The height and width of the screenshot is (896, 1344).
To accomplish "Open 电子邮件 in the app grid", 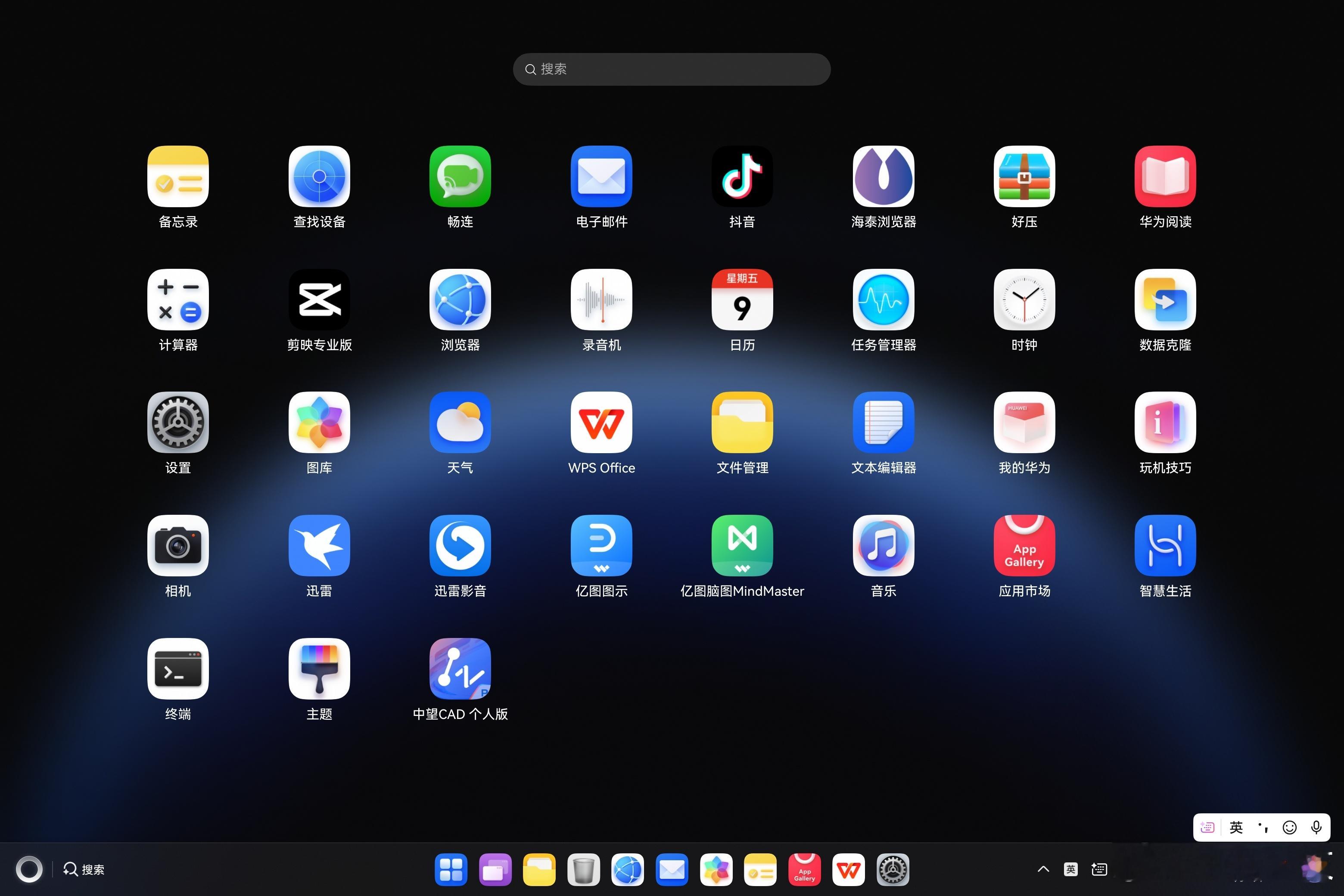I will [x=601, y=177].
